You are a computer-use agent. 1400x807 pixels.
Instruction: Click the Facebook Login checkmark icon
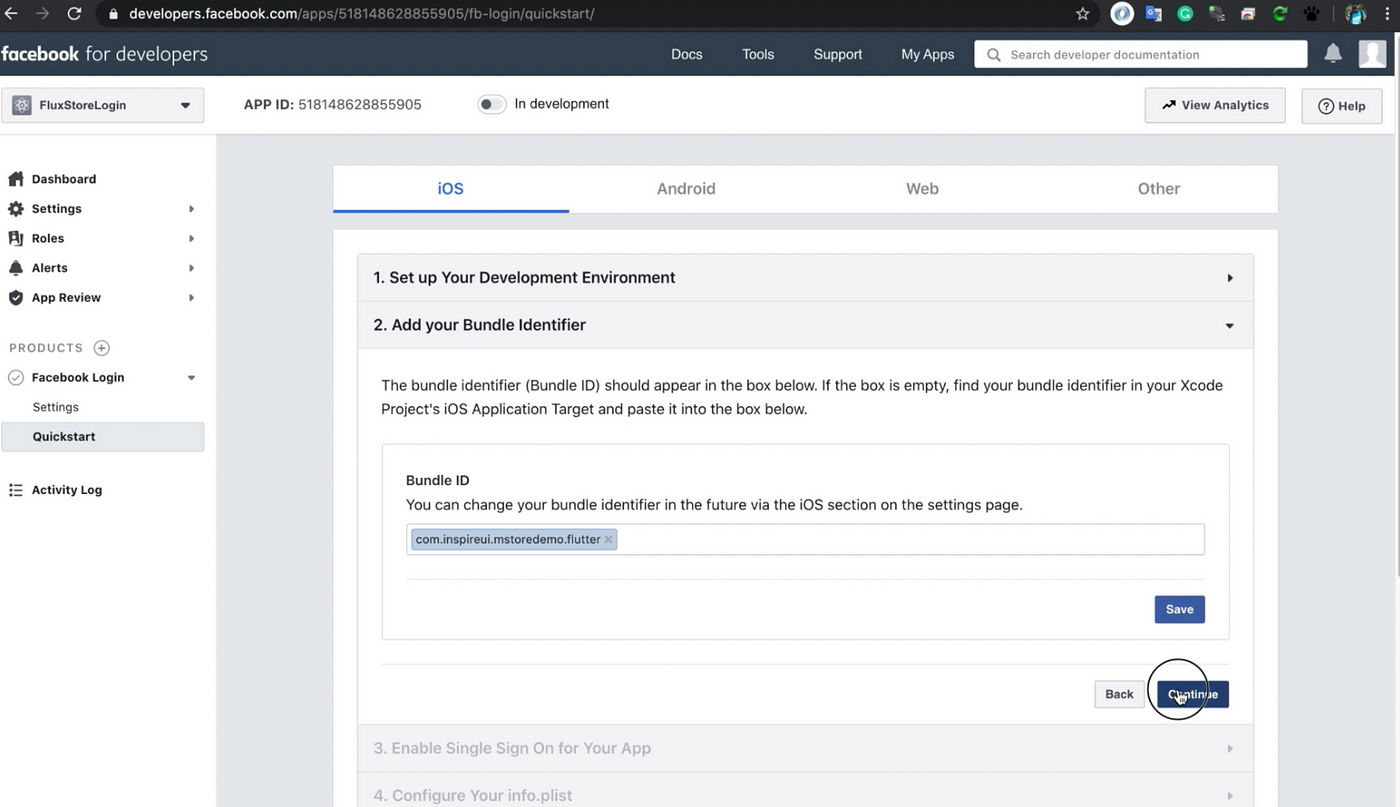point(15,378)
